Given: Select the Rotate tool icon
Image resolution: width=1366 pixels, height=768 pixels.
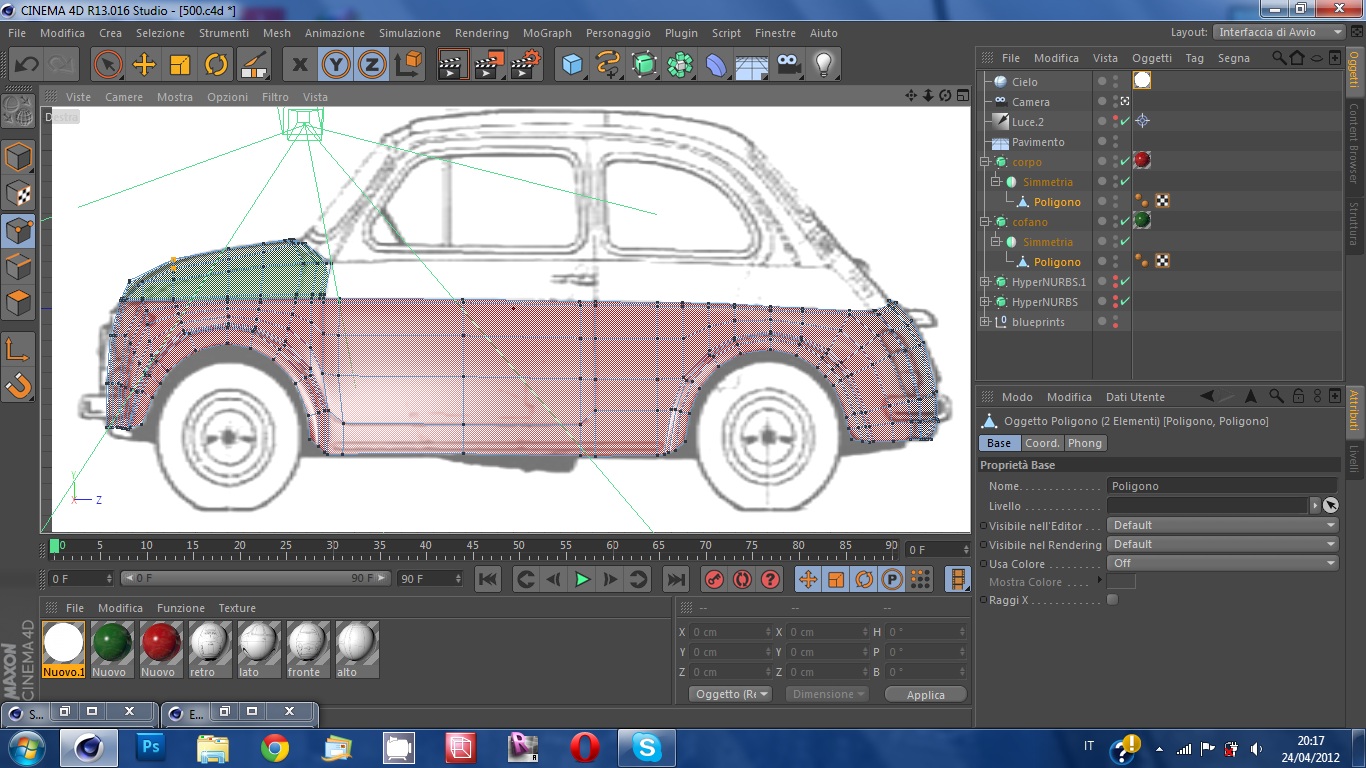Looking at the screenshot, I should pyautogui.click(x=216, y=65).
